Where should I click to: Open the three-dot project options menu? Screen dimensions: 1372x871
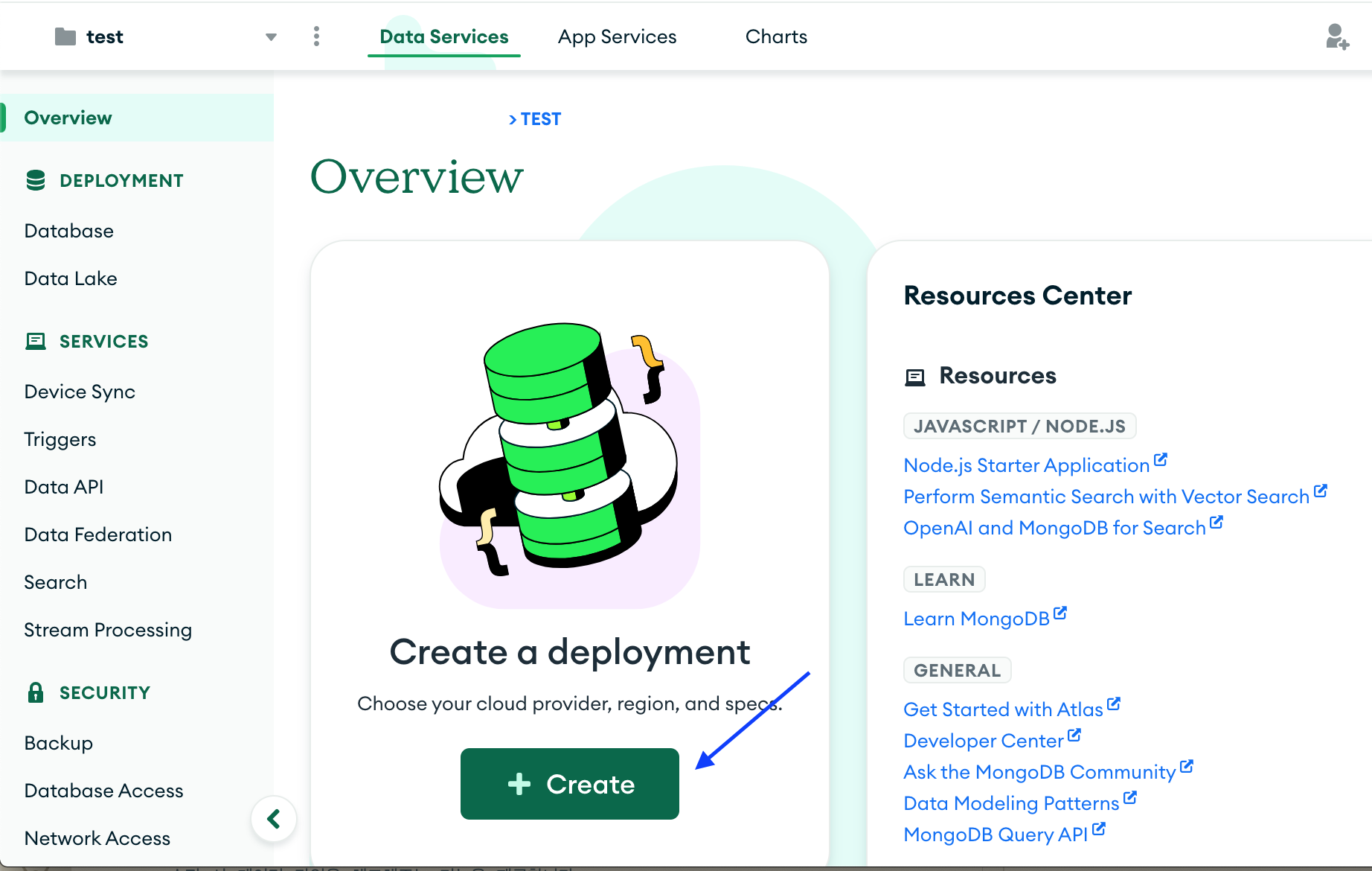(317, 36)
